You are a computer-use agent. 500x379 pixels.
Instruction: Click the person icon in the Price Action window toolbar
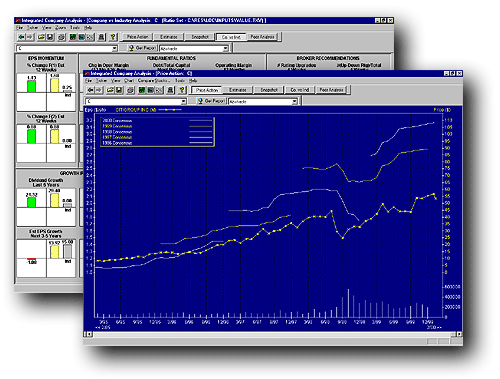(171, 90)
